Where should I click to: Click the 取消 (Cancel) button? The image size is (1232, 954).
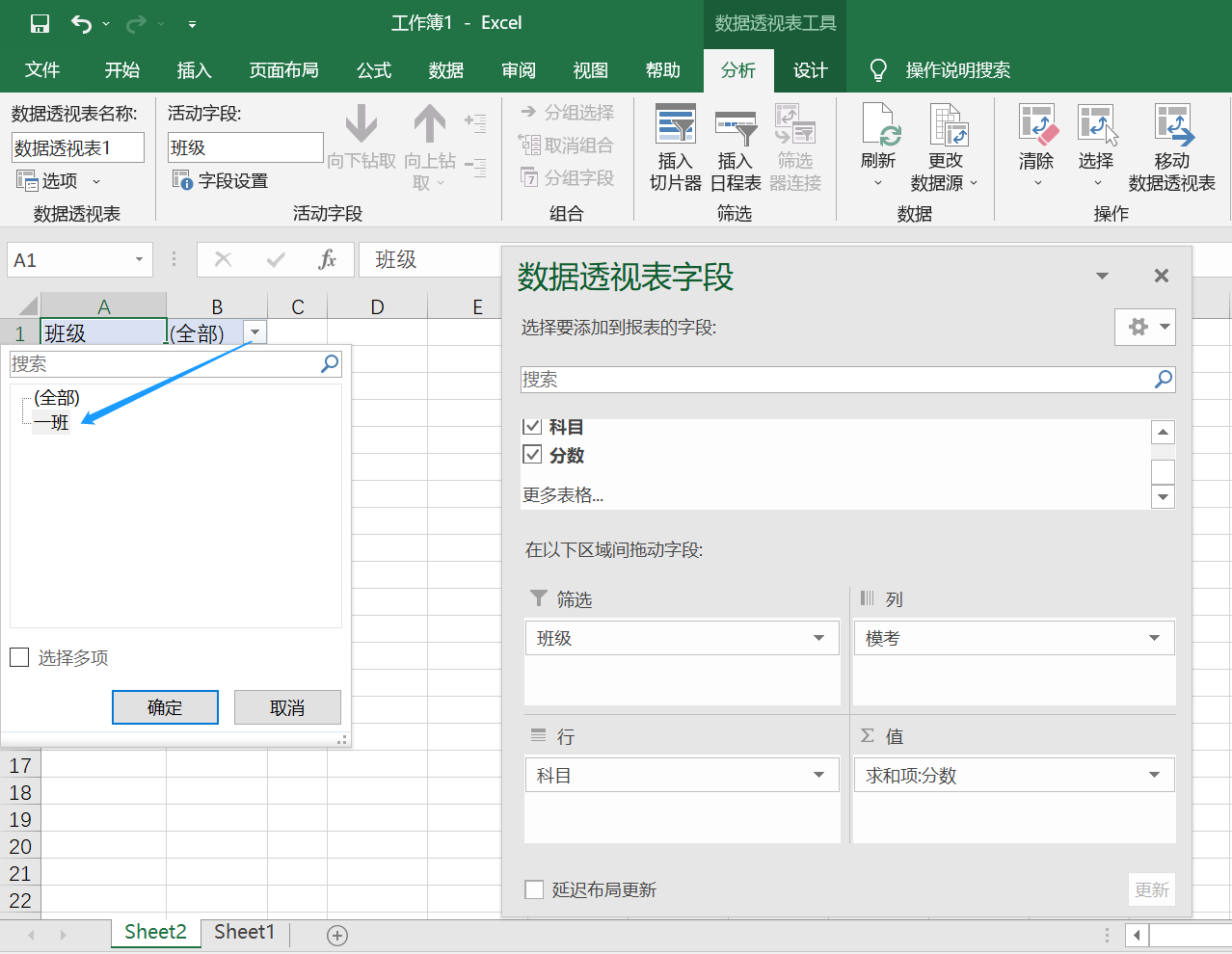[287, 707]
